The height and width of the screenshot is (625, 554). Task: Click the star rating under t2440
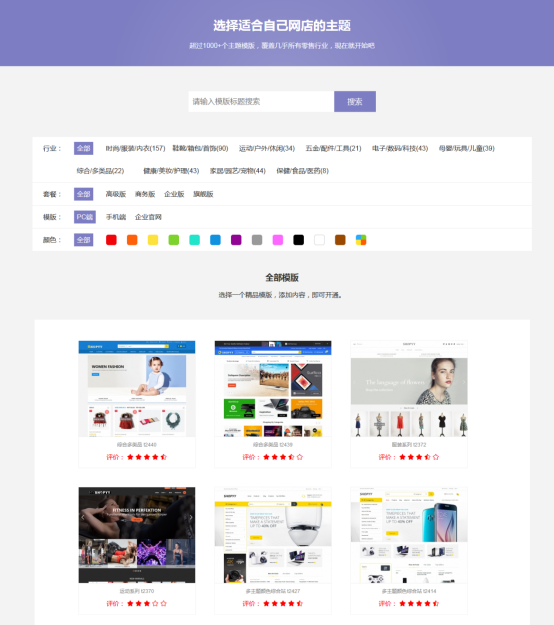147,457
